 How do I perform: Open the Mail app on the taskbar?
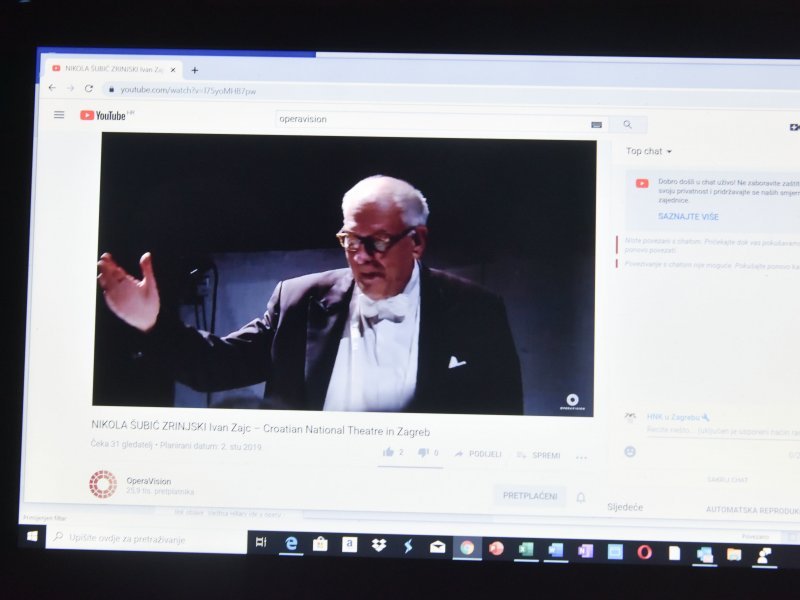pos(437,547)
